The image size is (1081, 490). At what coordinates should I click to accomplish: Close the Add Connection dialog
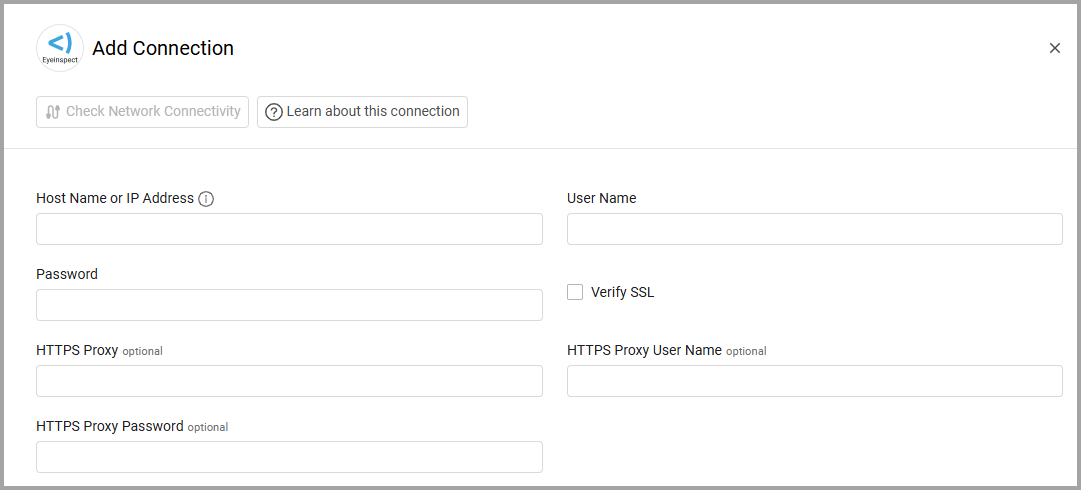(1054, 48)
